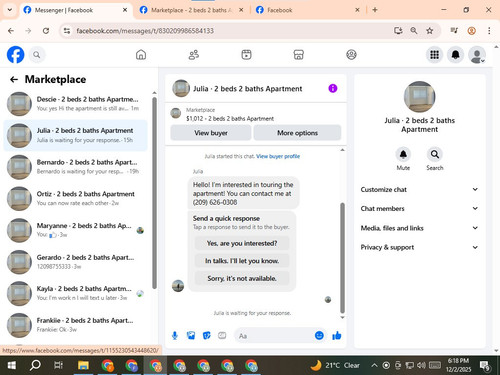Screen dimensions: 500x375
Task: Open the Bernardo conversation
Action: (75, 167)
